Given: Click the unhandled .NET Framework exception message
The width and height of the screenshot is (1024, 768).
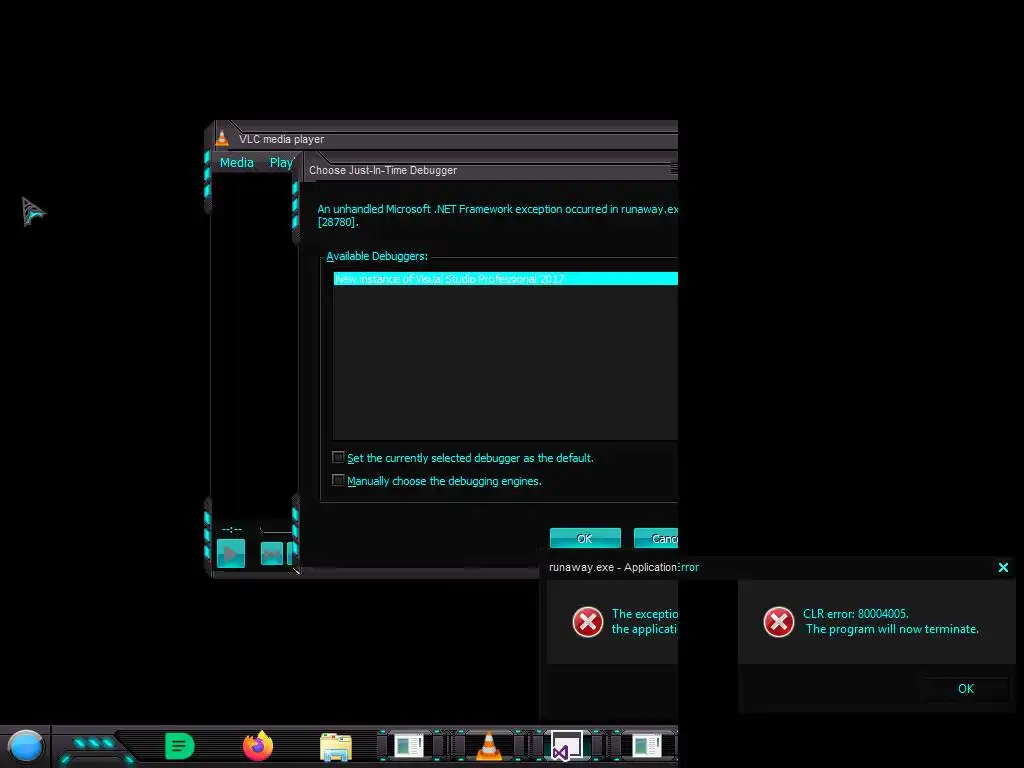Looking at the screenshot, I should click(498, 216).
